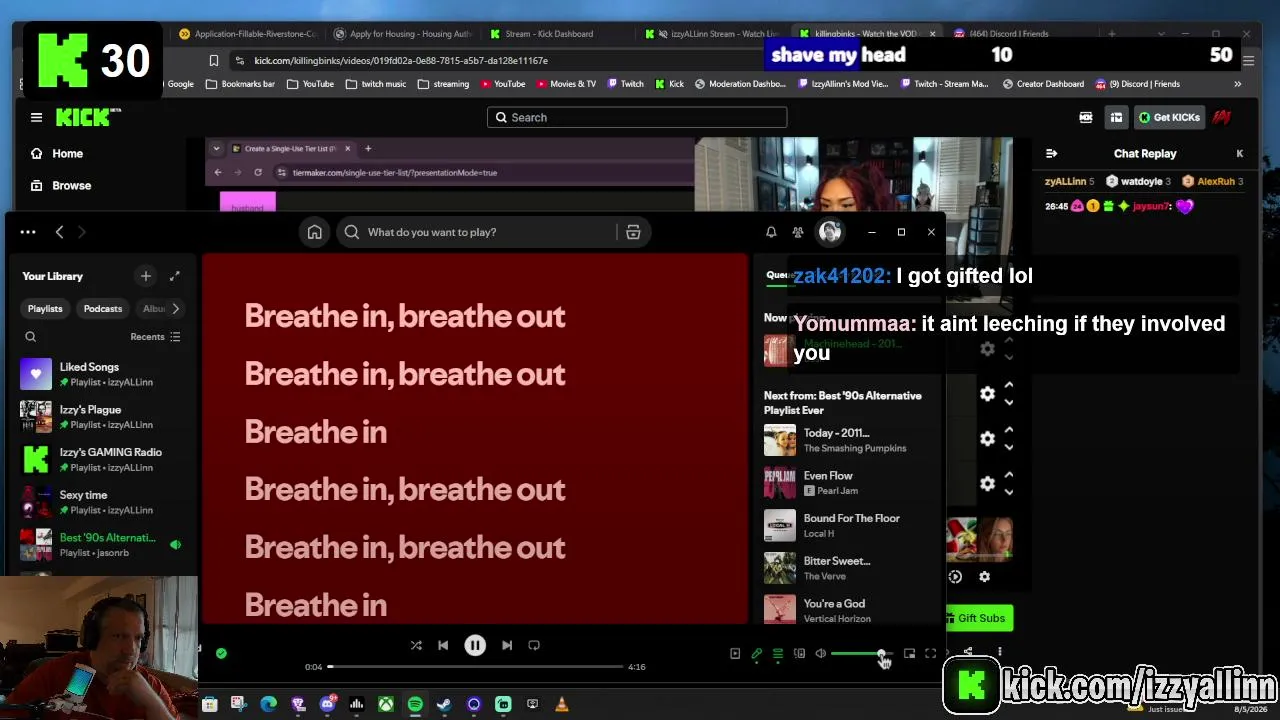Open the Moderation Dashboard bookmark

tap(740, 84)
